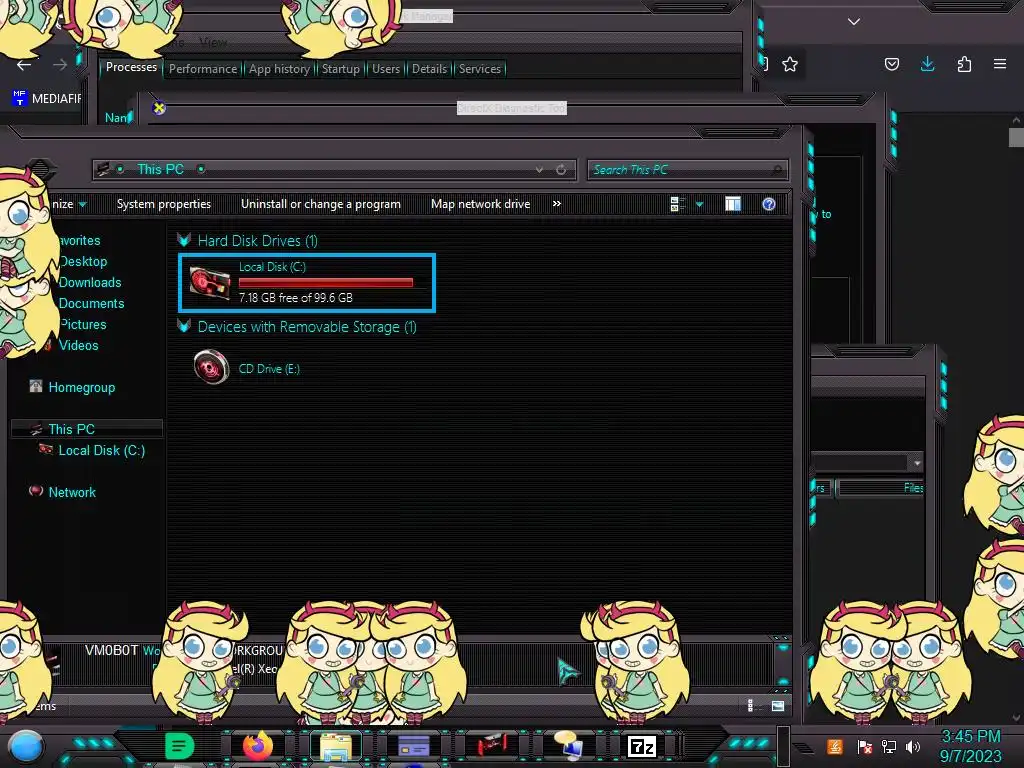1024x768 pixels.
Task: Select Homegroup in the navigation pane
Action: click(x=82, y=387)
